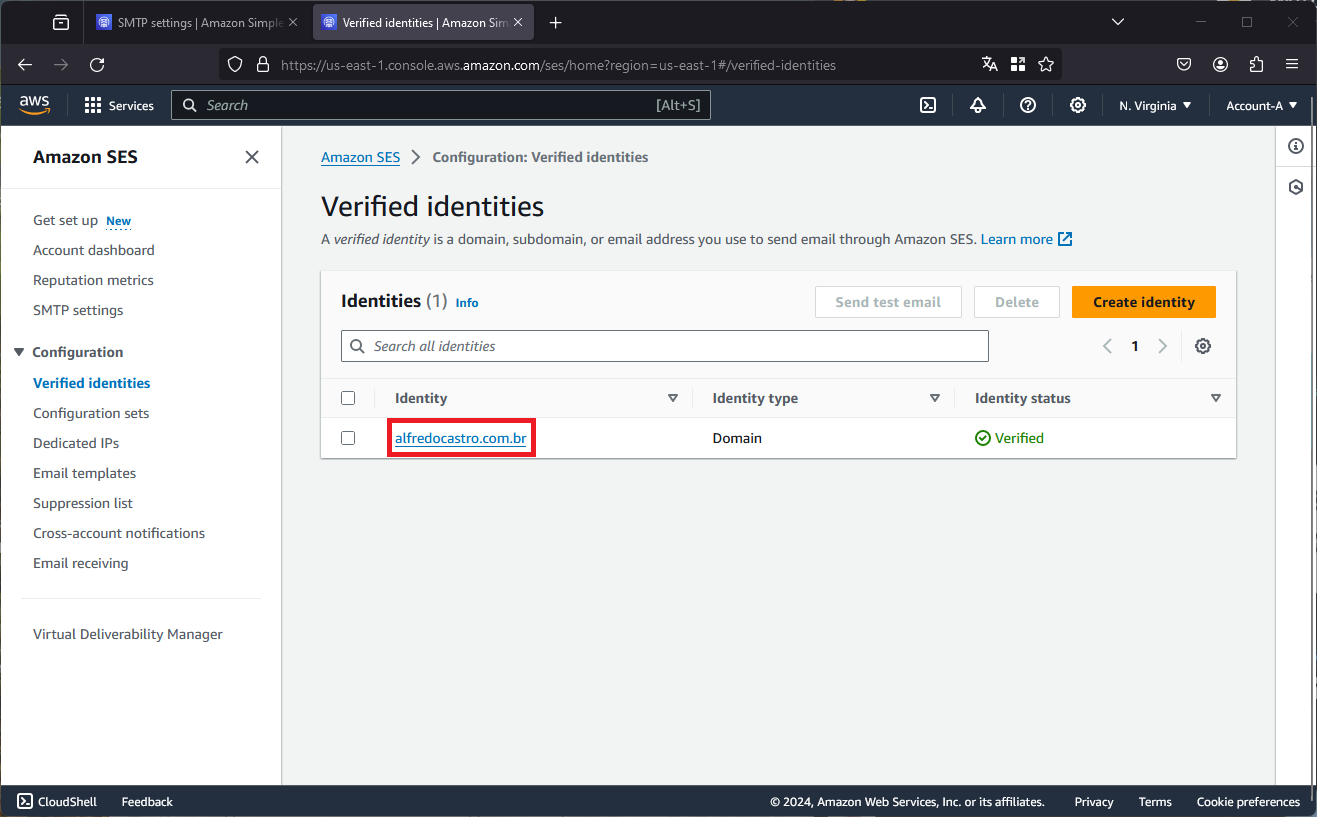1317x817 pixels.
Task: Open Dedicated IPs in sidebar
Action: click(76, 443)
